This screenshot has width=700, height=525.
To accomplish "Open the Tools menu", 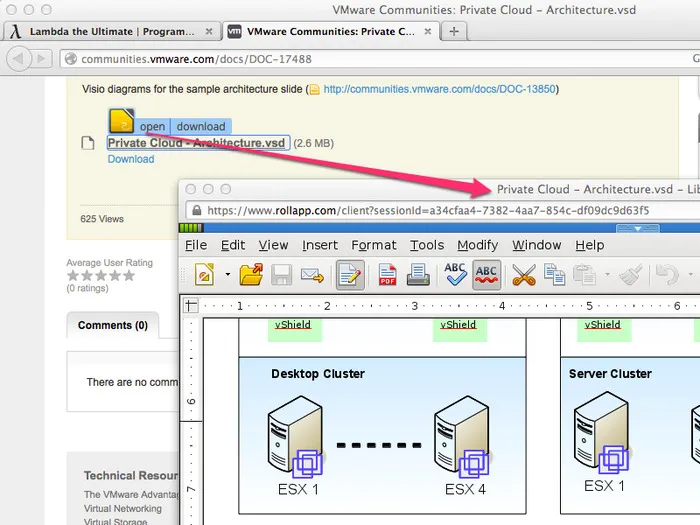I will tap(427, 245).
